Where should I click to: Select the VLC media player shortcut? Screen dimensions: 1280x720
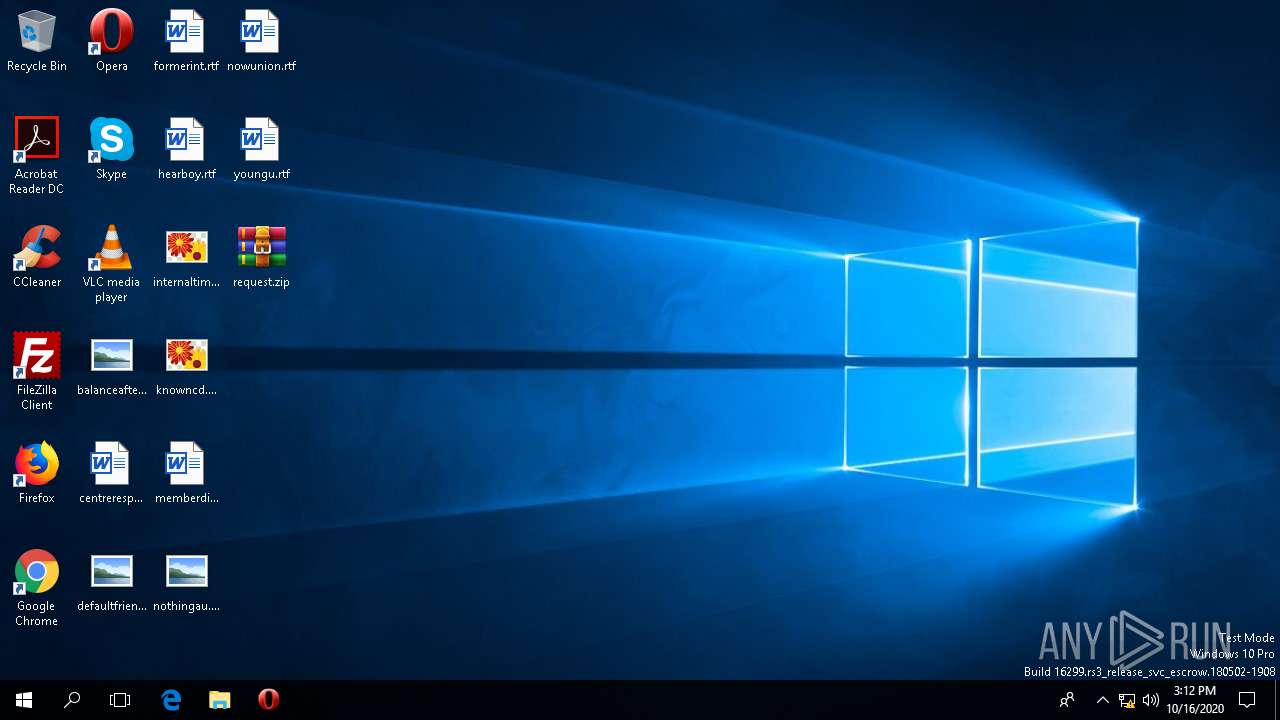111,263
